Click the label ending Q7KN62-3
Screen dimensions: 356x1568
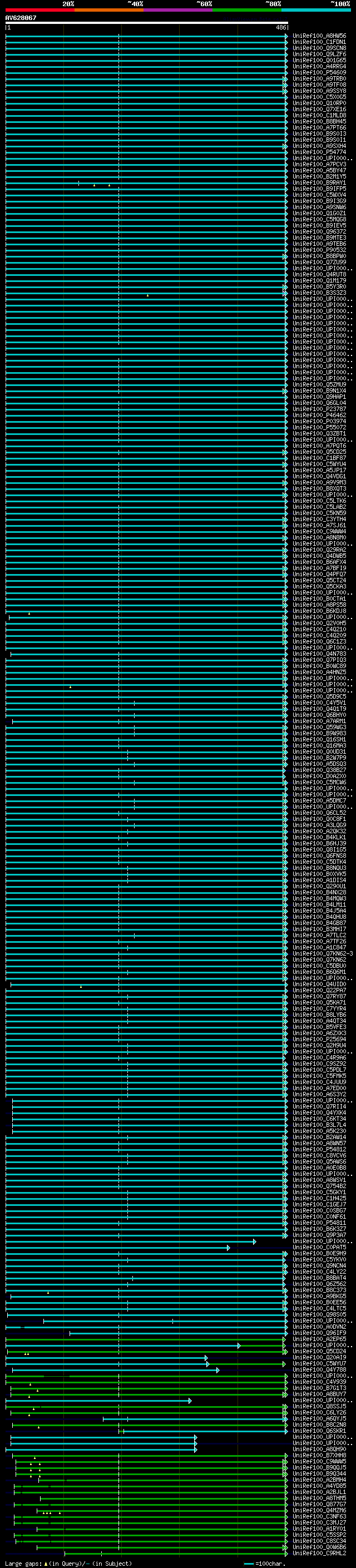[323, 953]
